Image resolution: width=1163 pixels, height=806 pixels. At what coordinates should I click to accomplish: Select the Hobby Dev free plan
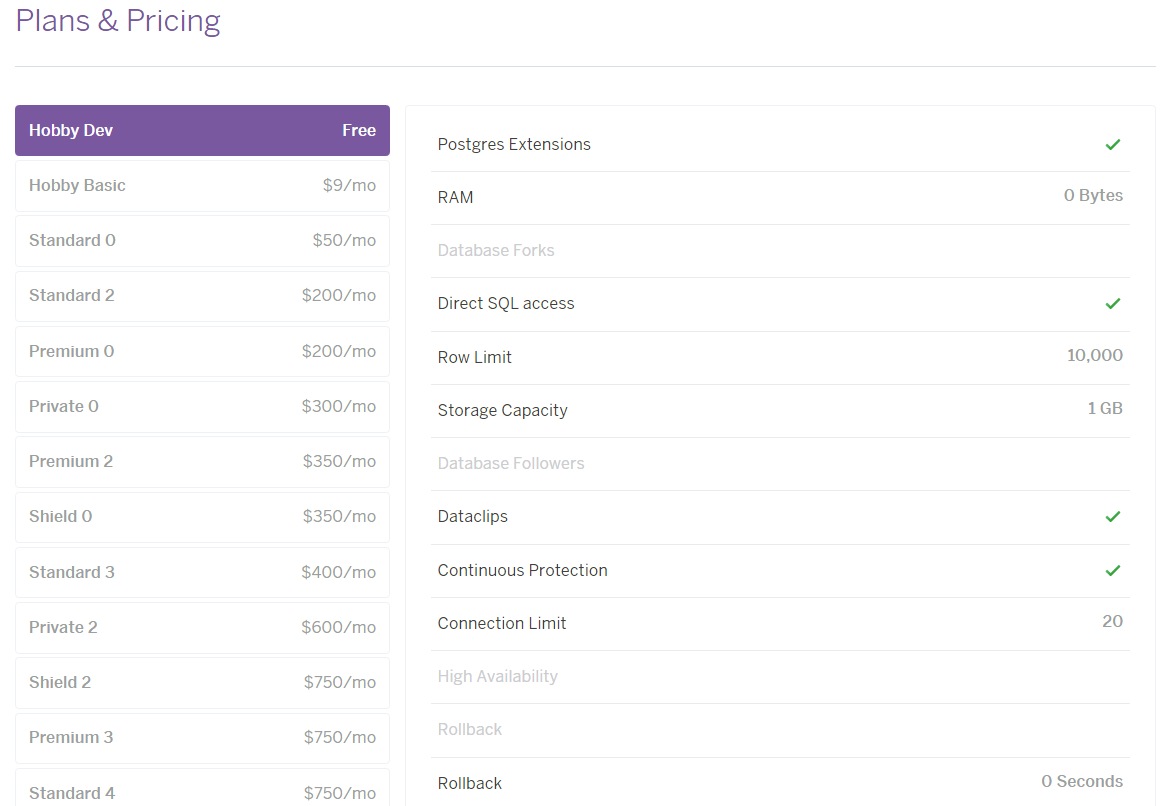202,130
